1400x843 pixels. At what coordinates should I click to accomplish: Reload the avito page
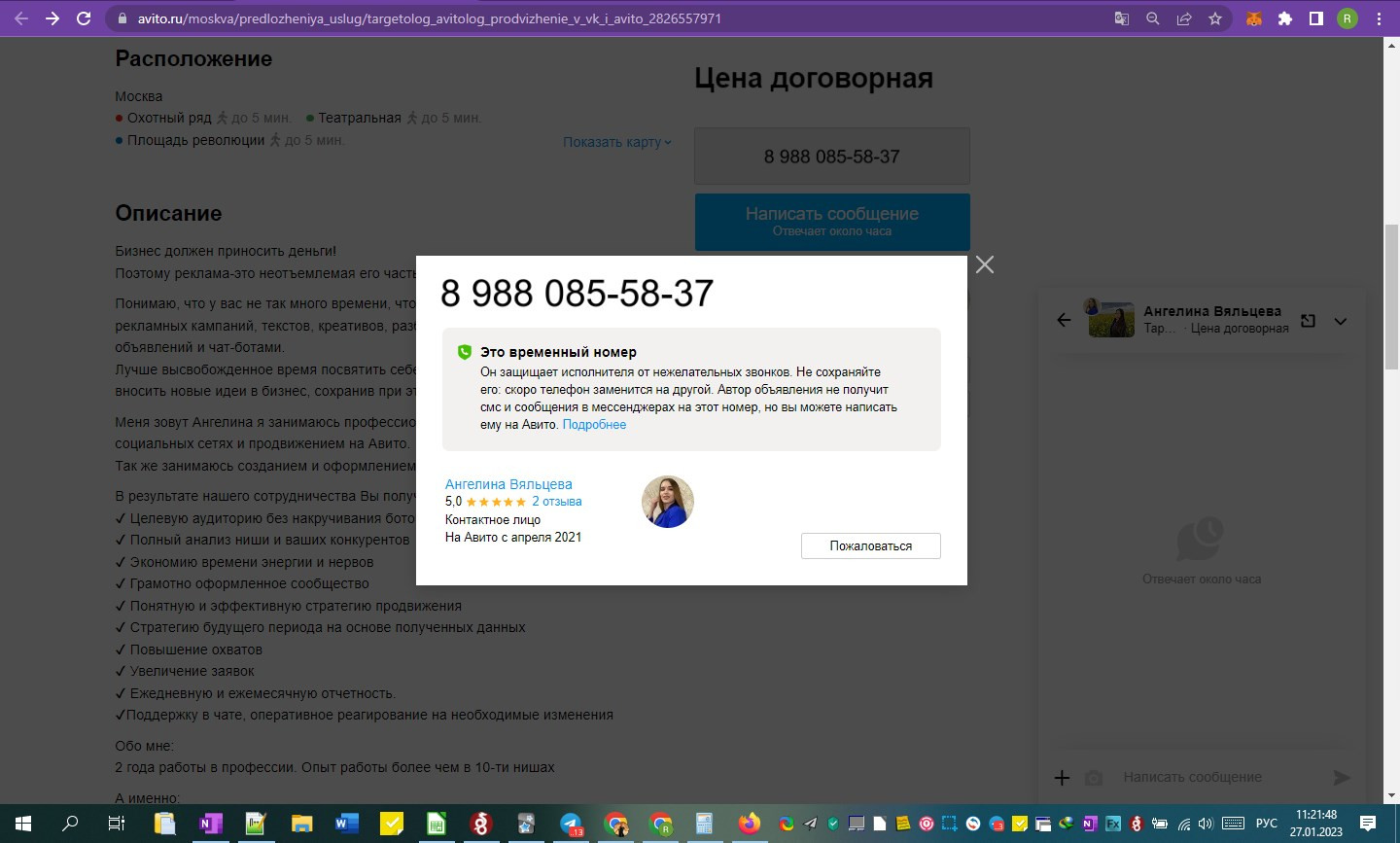(84, 18)
